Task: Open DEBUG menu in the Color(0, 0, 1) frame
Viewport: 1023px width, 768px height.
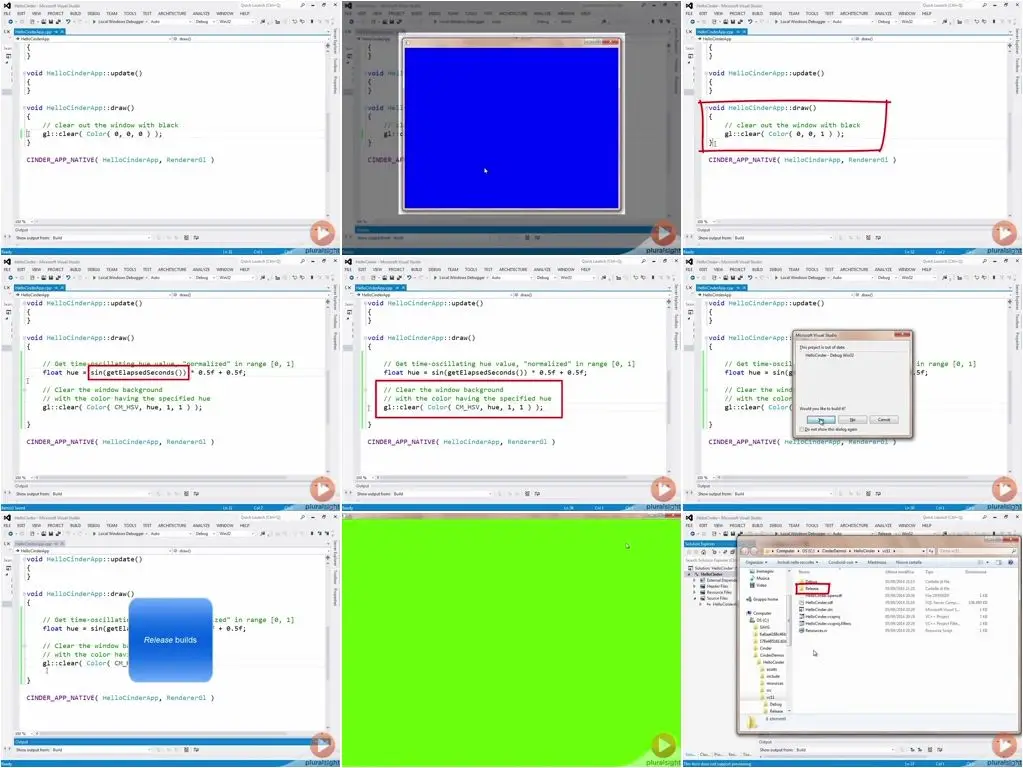Action: (x=776, y=13)
